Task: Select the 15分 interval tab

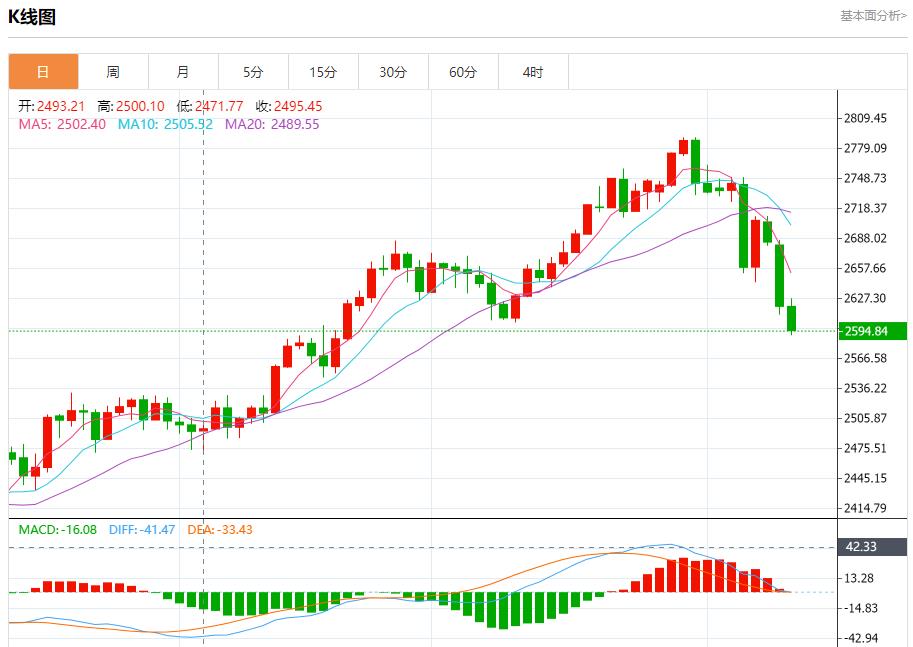Action: [x=323, y=72]
